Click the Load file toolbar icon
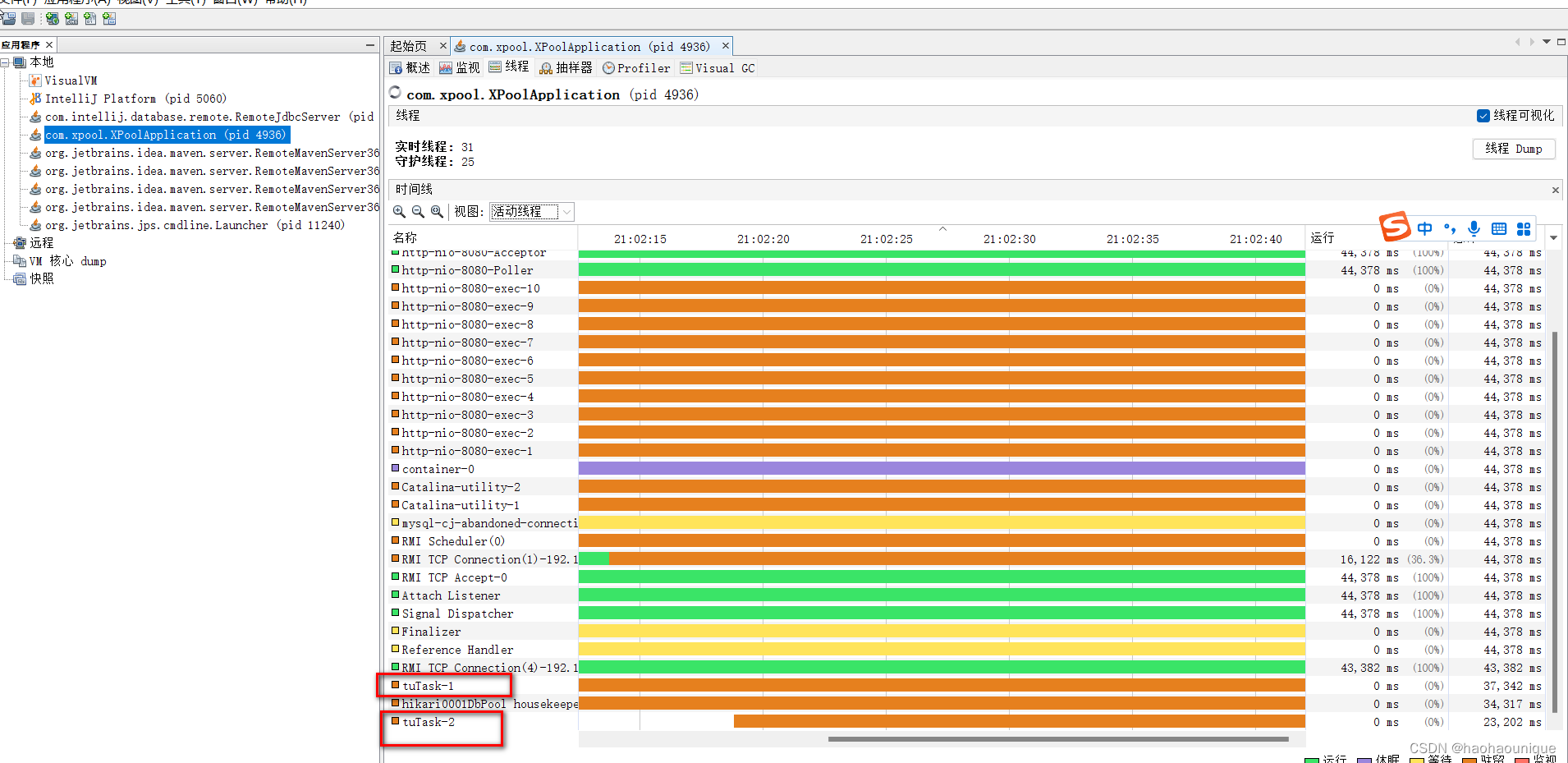 click(8, 18)
